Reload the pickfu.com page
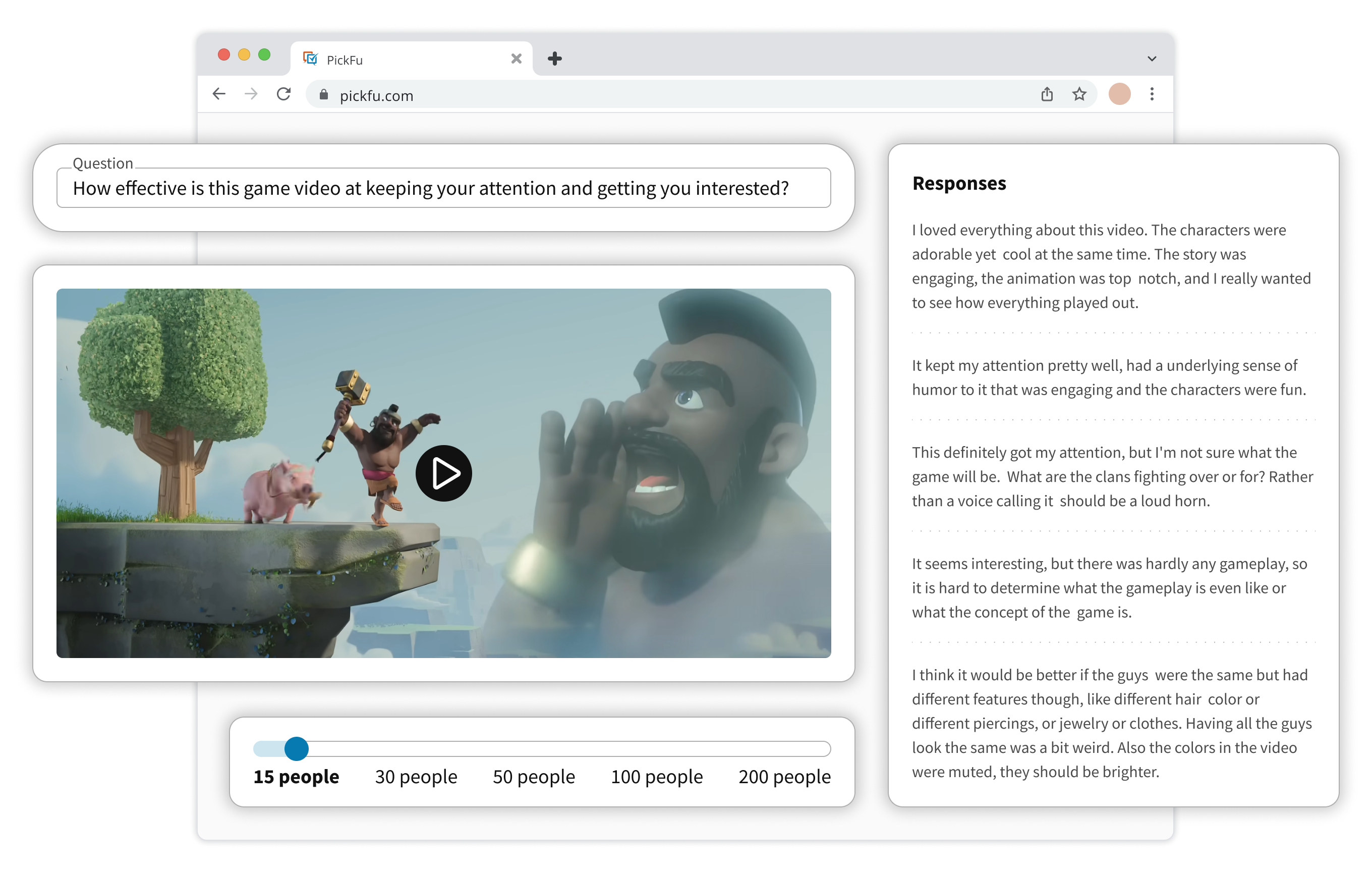Viewport: 1372px width, 872px height. (x=284, y=94)
